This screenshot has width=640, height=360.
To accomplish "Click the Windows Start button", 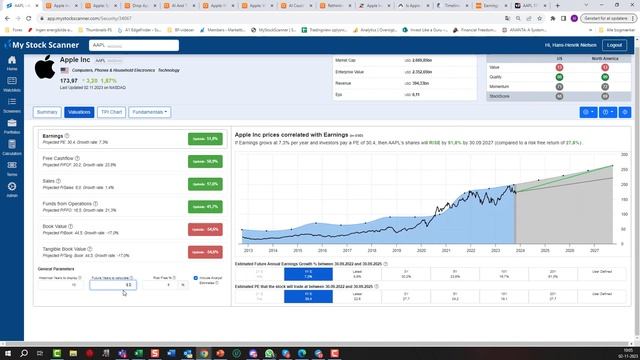I will point(8,353).
